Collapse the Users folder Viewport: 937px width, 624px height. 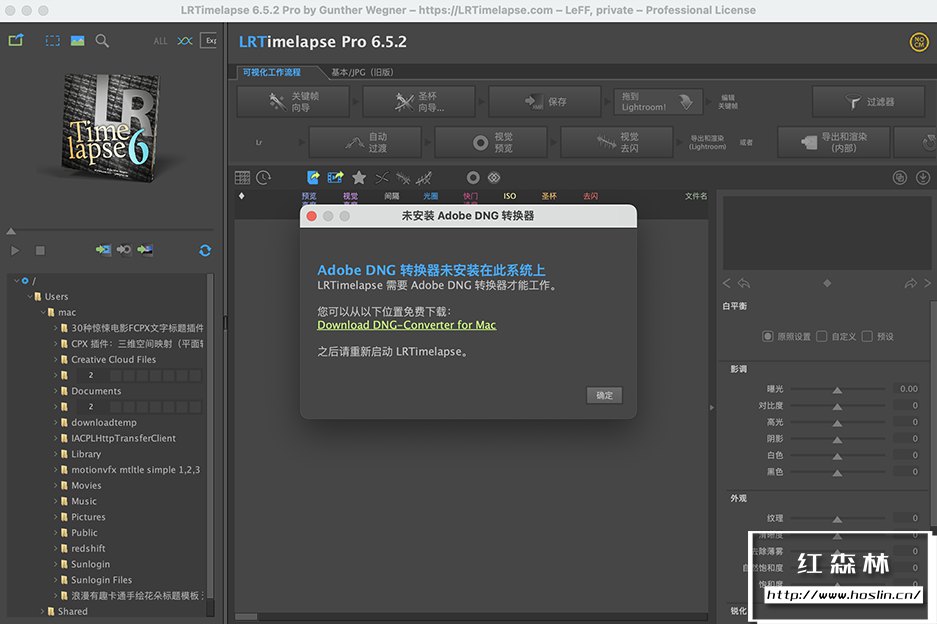coord(29,296)
